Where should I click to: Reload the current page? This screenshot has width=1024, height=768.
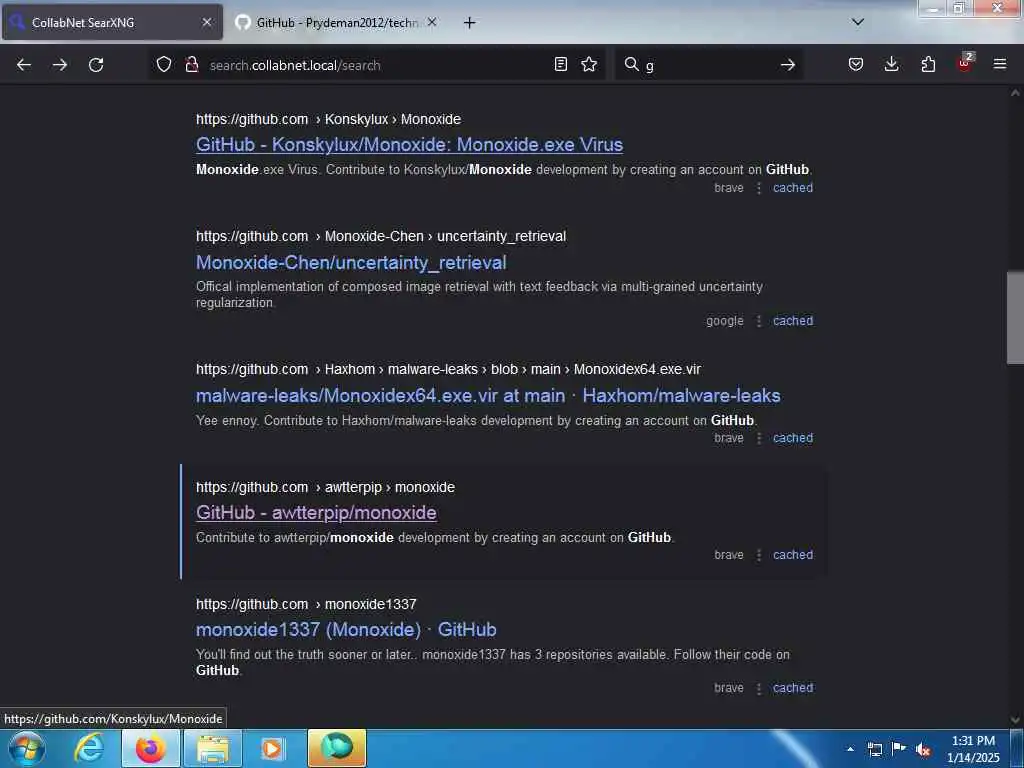96,65
